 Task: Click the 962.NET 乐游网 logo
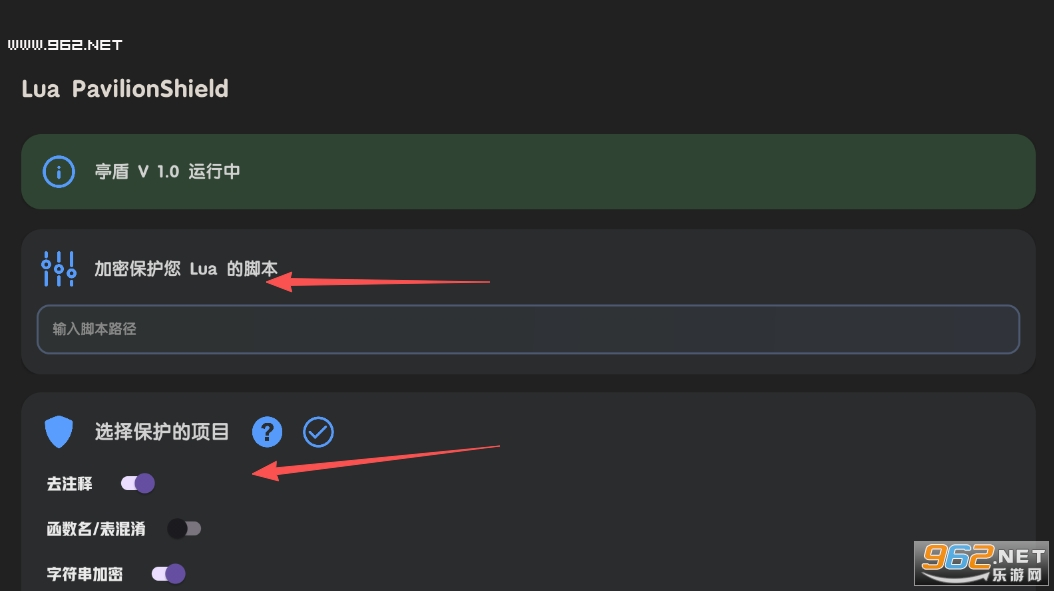tap(981, 563)
